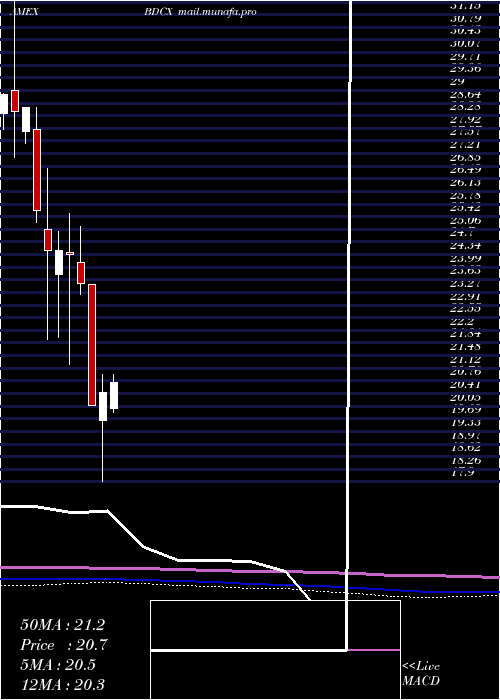
Task: Click the 23.99 price axis label
Action: click(466, 258)
